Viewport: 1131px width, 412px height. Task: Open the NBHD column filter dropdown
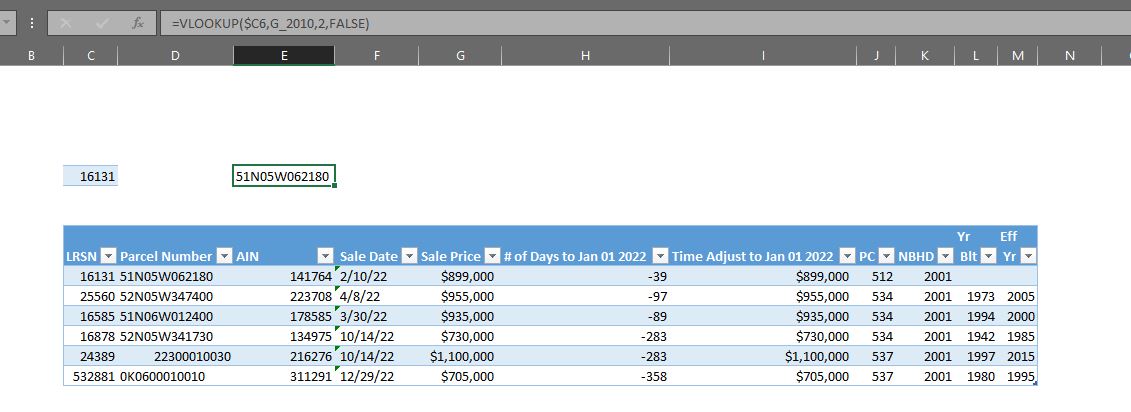[x=944, y=257]
